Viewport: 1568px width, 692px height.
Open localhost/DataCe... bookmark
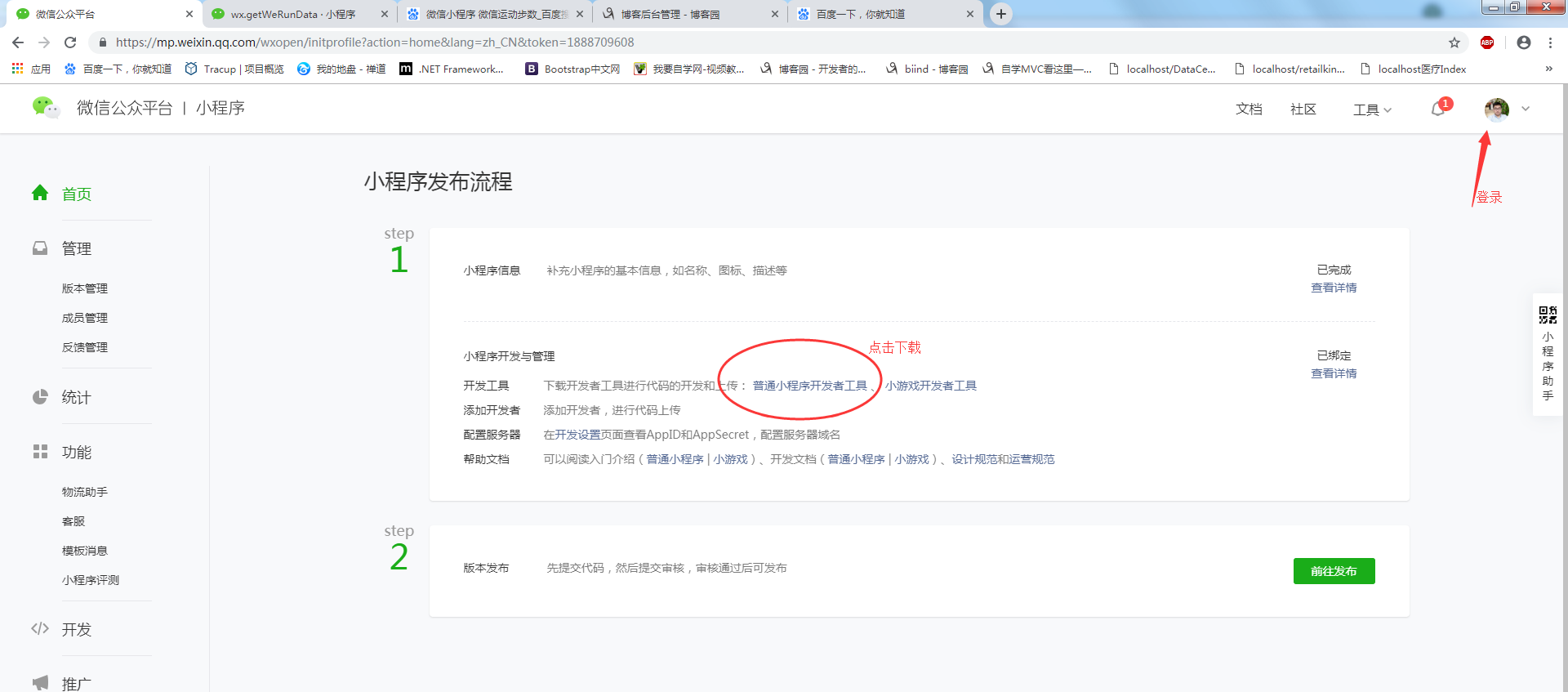tap(1161, 69)
